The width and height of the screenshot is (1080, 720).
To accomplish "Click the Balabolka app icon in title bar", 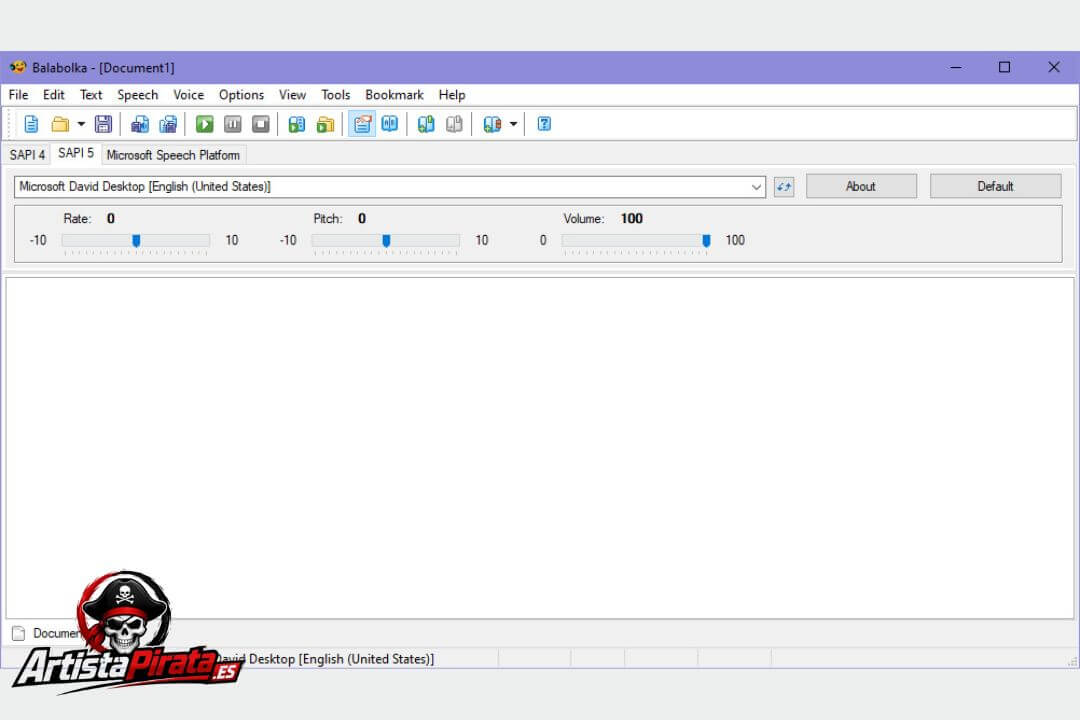I will point(18,67).
